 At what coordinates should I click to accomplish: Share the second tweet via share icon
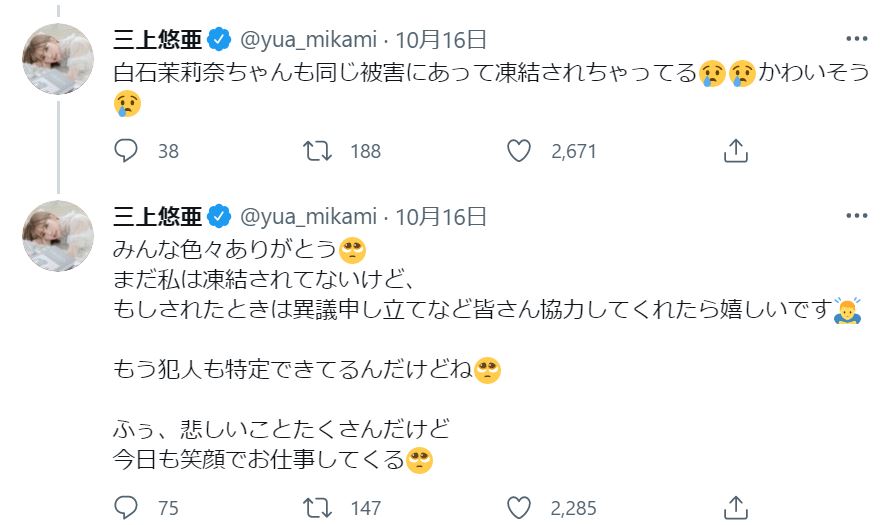pos(735,507)
